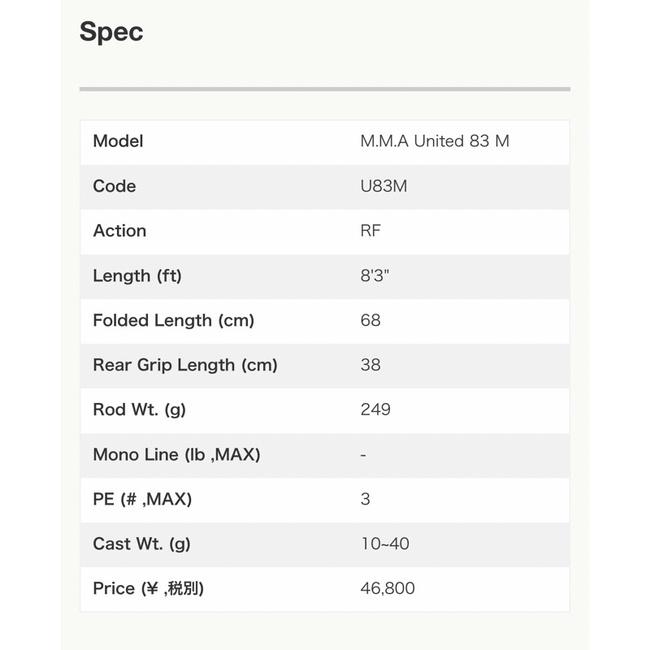Select the Length (ft) label

[x=137, y=276]
